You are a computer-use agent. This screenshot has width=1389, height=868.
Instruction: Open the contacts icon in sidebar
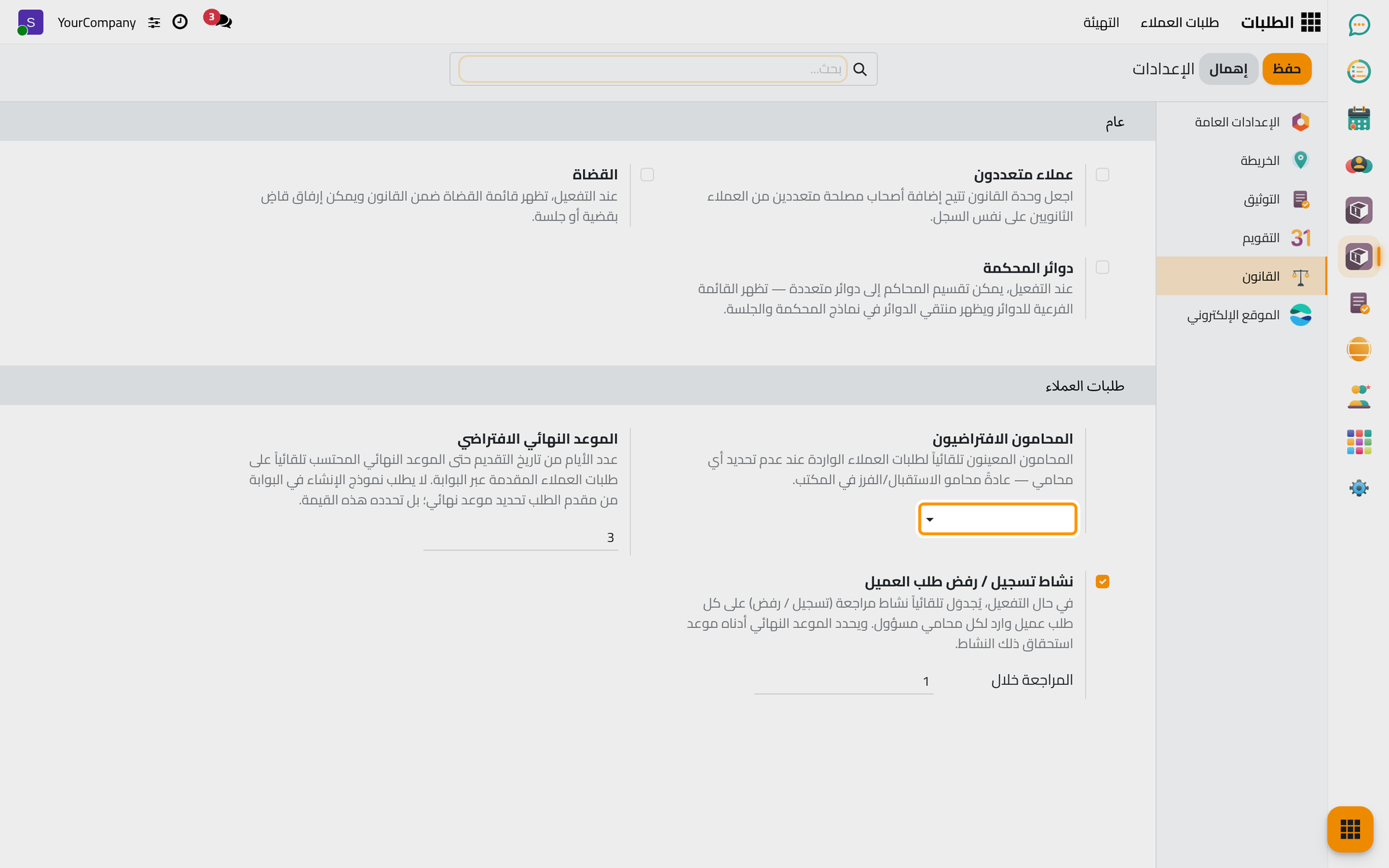(x=1359, y=164)
